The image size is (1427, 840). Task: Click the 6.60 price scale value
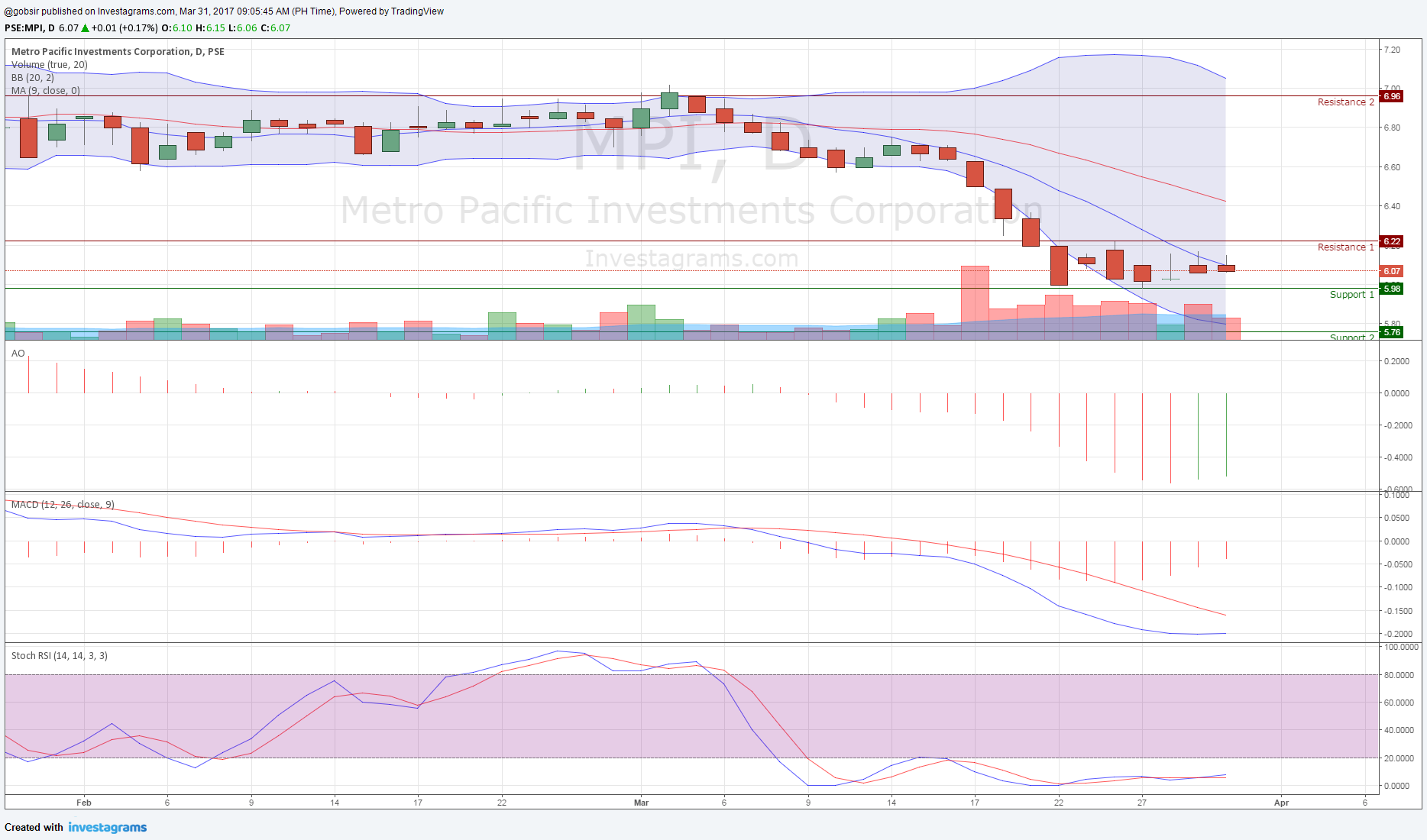[x=1392, y=167]
